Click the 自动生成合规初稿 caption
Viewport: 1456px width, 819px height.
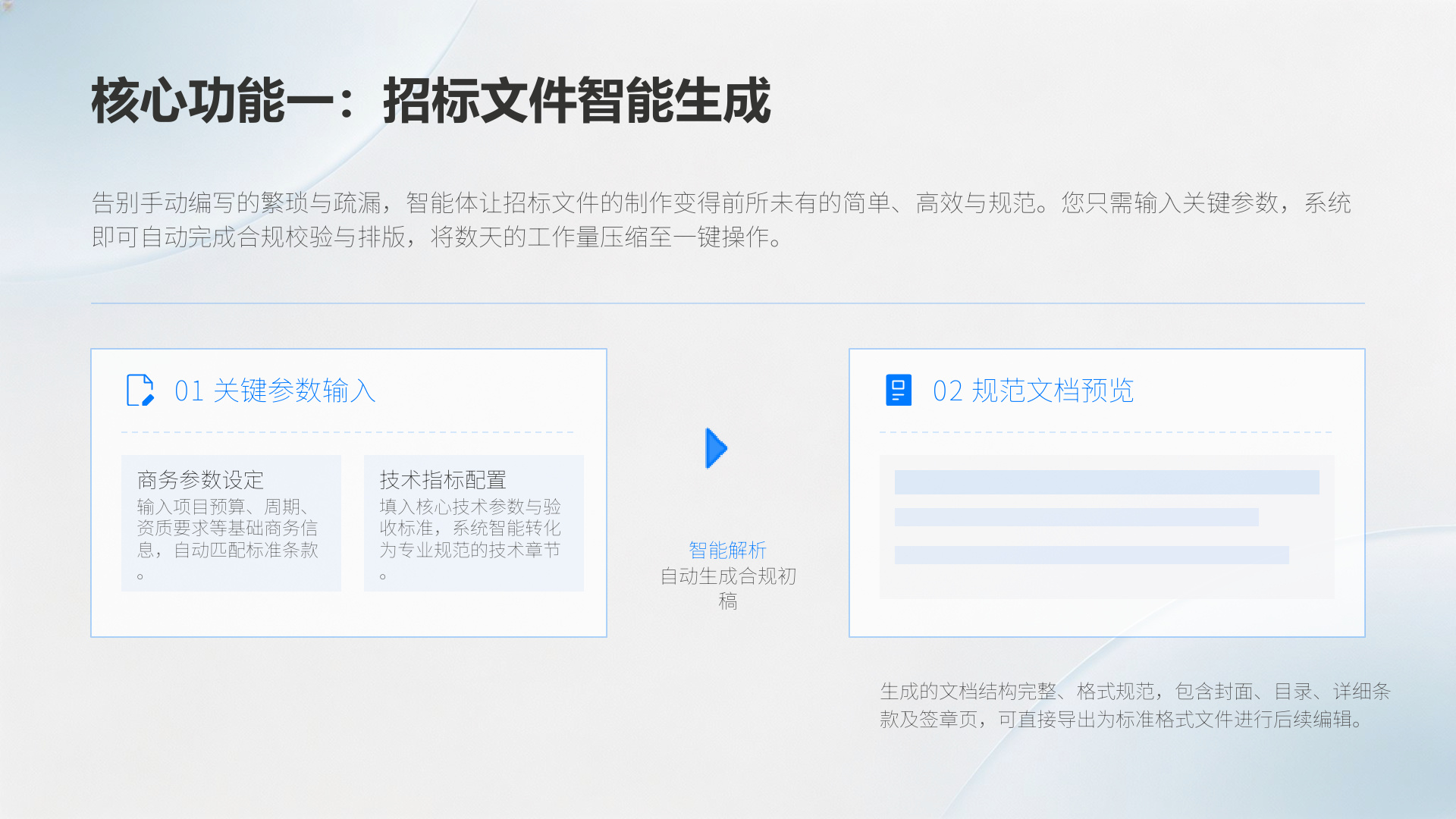[728, 588]
